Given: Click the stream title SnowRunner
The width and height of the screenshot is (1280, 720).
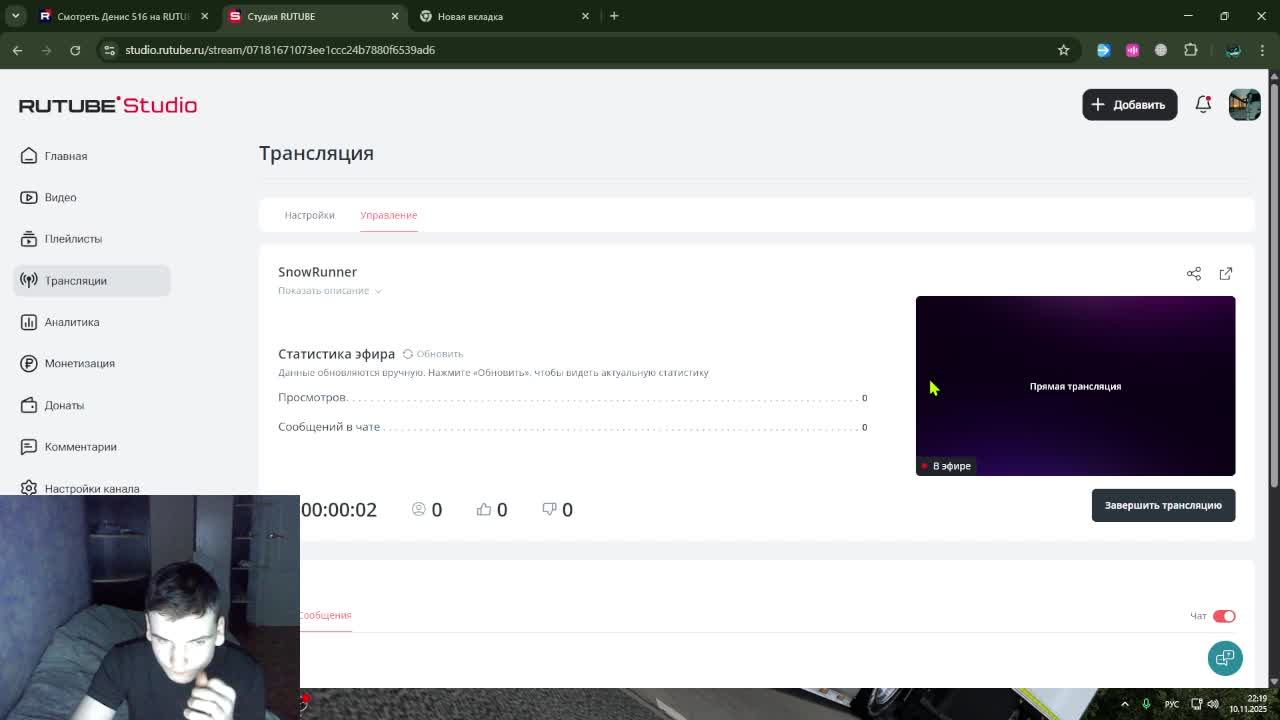Looking at the screenshot, I should [317, 272].
